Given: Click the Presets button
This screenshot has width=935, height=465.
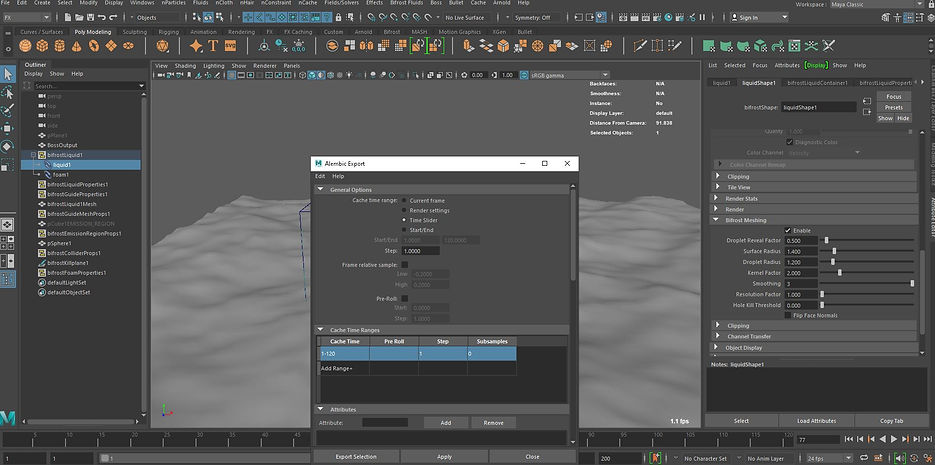Looking at the screenshot, I should tap(893, 107).
